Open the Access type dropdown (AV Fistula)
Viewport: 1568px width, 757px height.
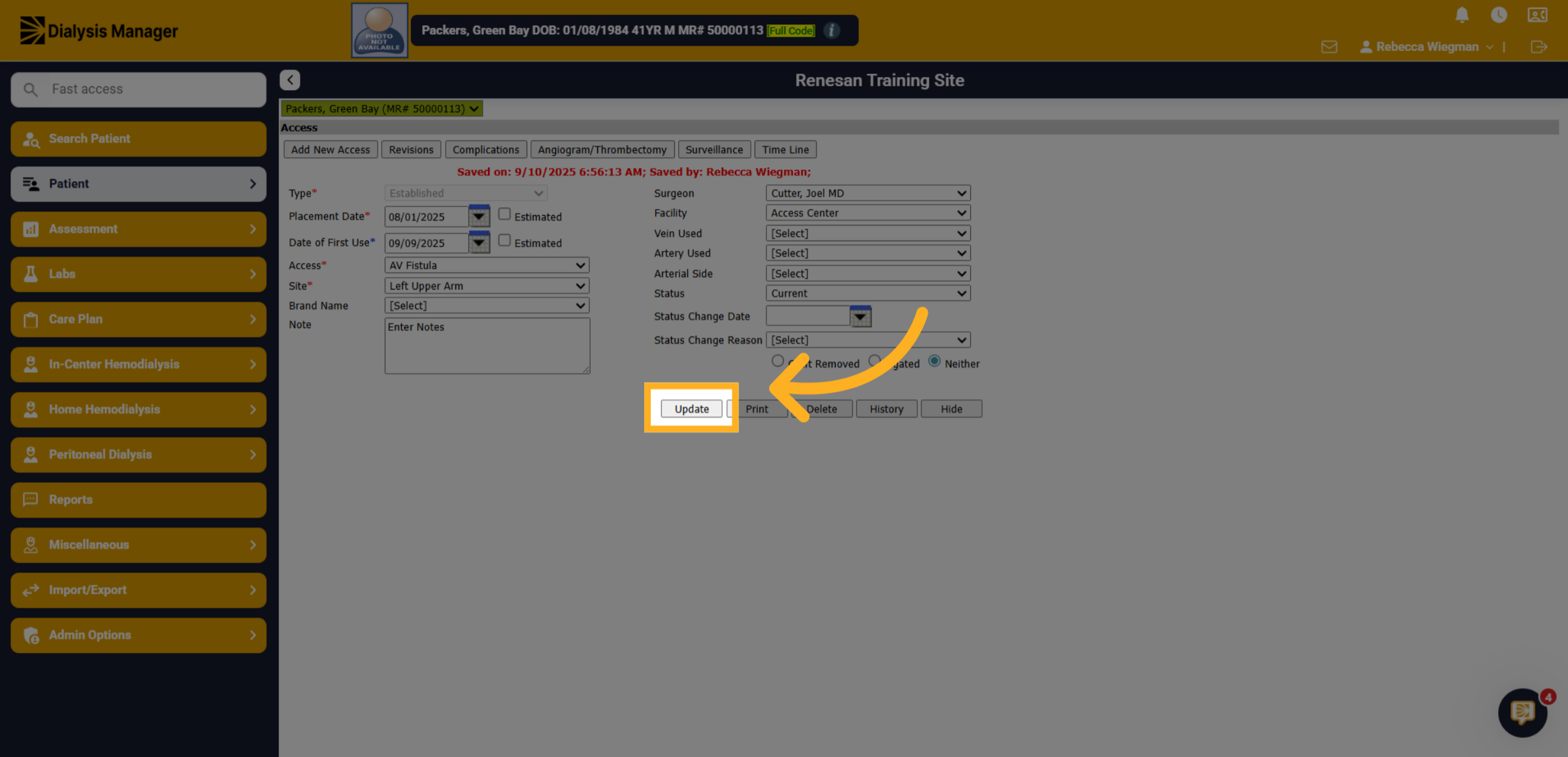click(x=487, y=265)
